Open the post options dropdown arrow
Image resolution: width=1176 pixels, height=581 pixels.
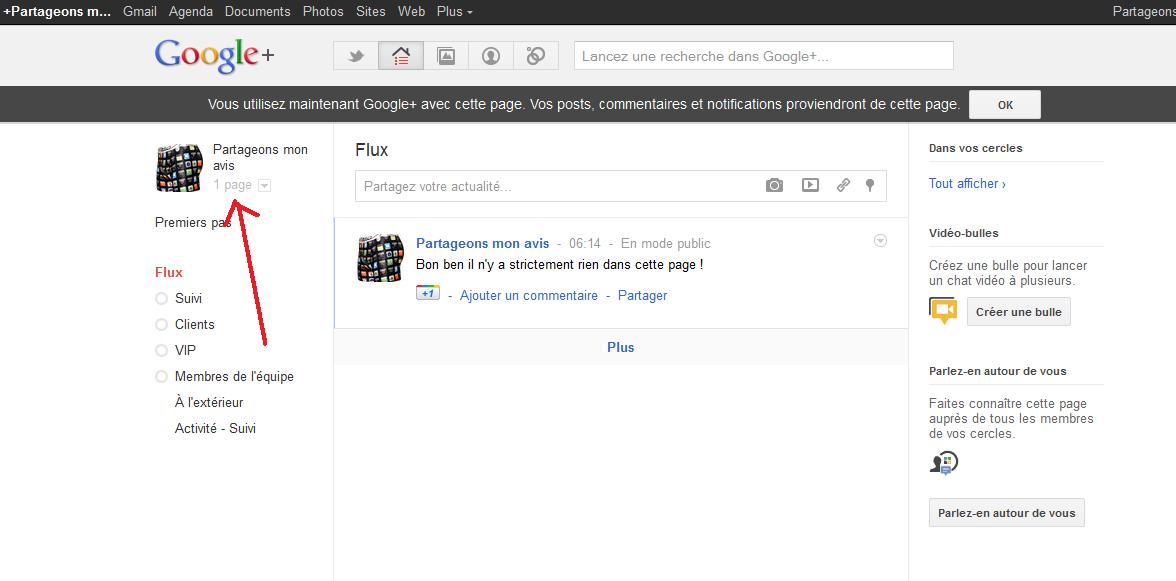pyautogui.click(x=880, y=241)
